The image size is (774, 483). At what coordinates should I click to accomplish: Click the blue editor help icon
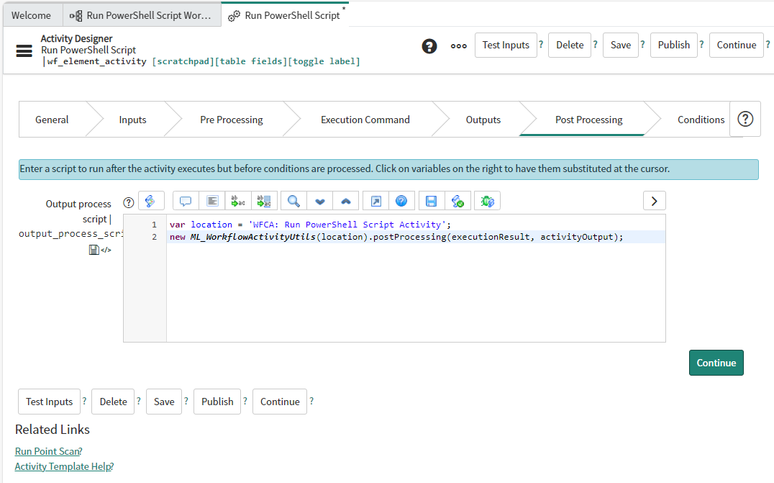[401, 201]
